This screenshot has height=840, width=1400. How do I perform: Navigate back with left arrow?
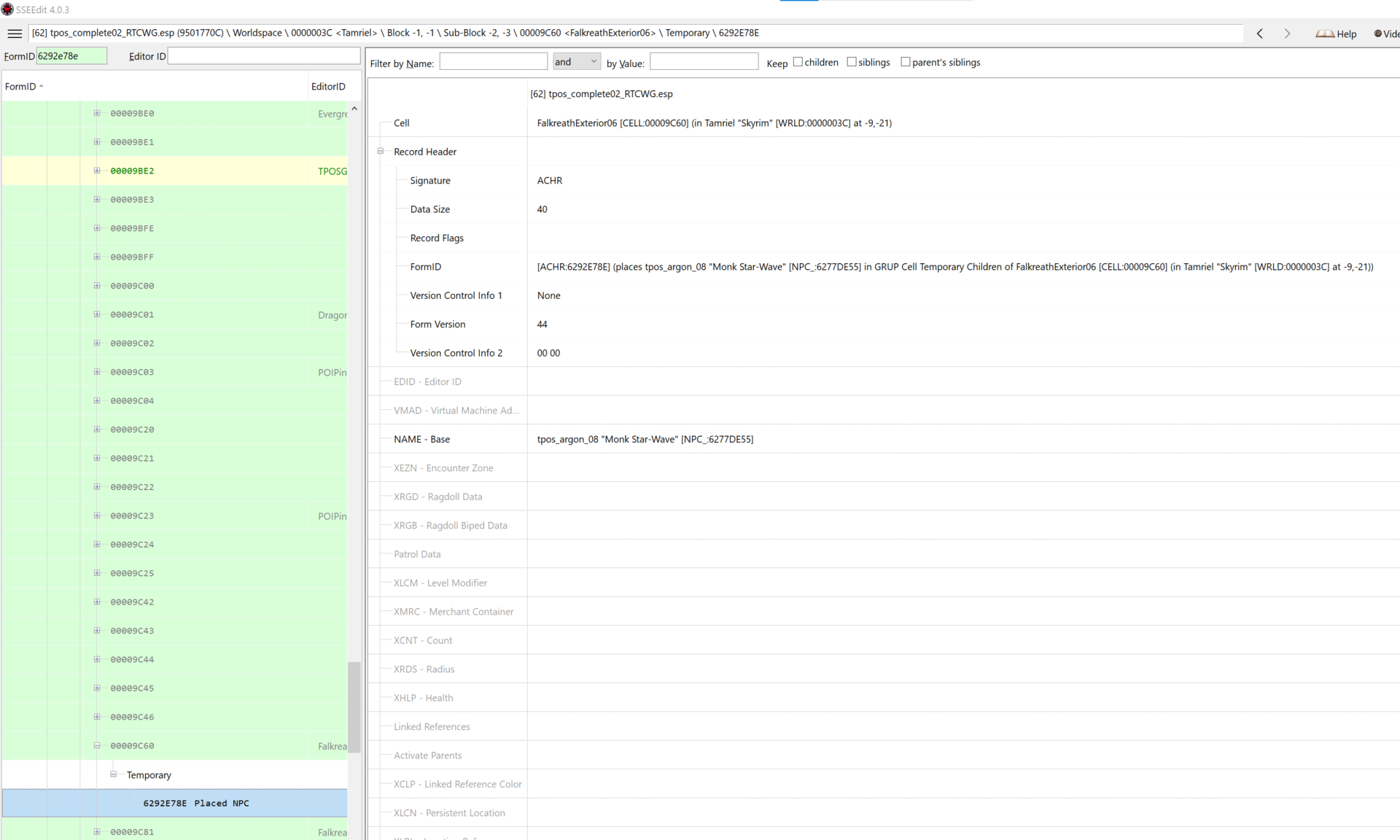pyautogui.click(x=1260, y=34)
